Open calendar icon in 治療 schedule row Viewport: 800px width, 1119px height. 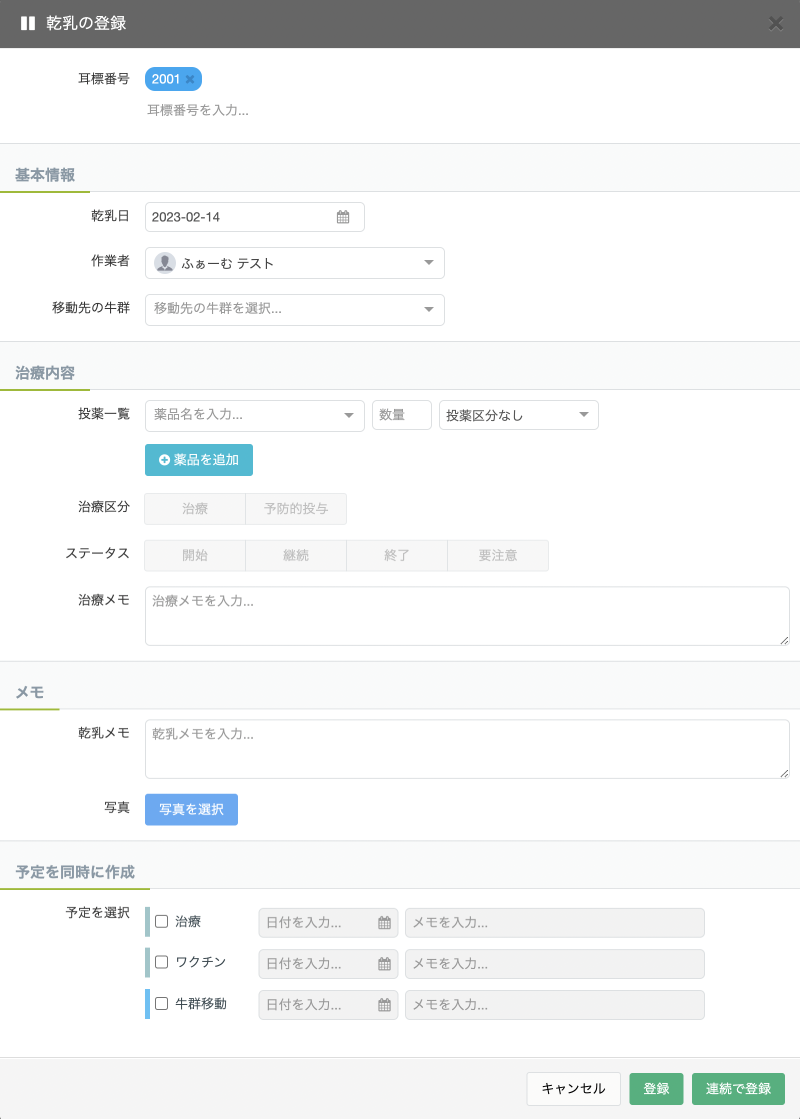[384, 923]
